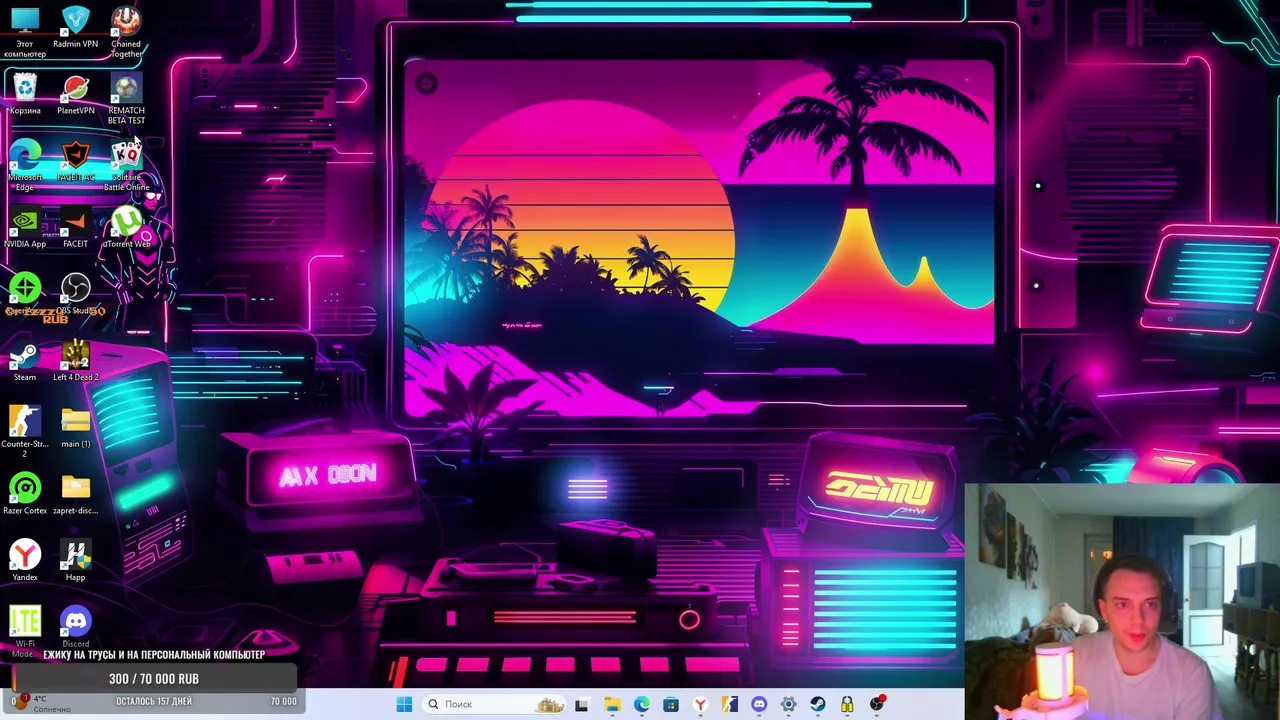The height and width of the screenshot is (720, 1280).
Task: Launch Razer Cortex desktop shortcut
Action: pos(25,493)
